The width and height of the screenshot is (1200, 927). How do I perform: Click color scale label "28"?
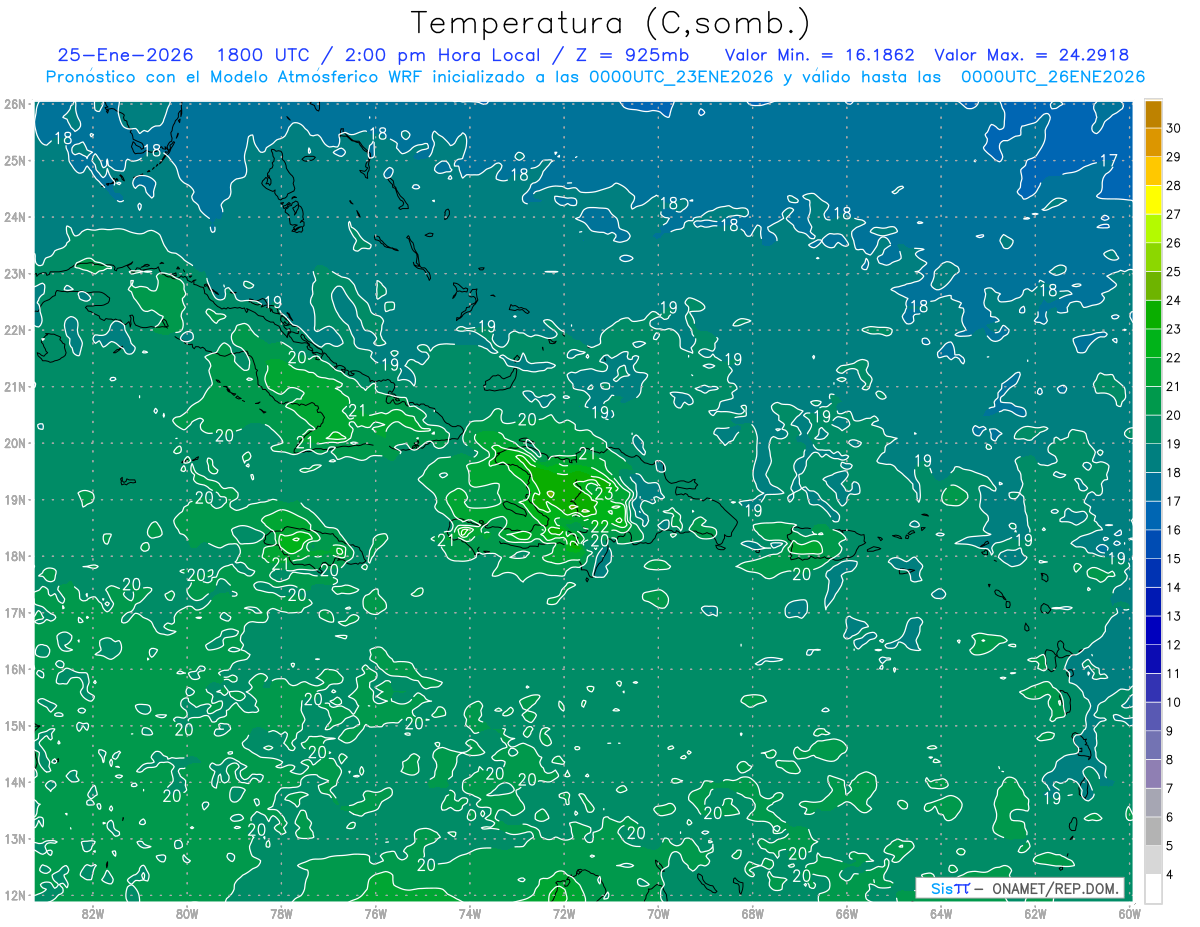[x=1174, y=185]
